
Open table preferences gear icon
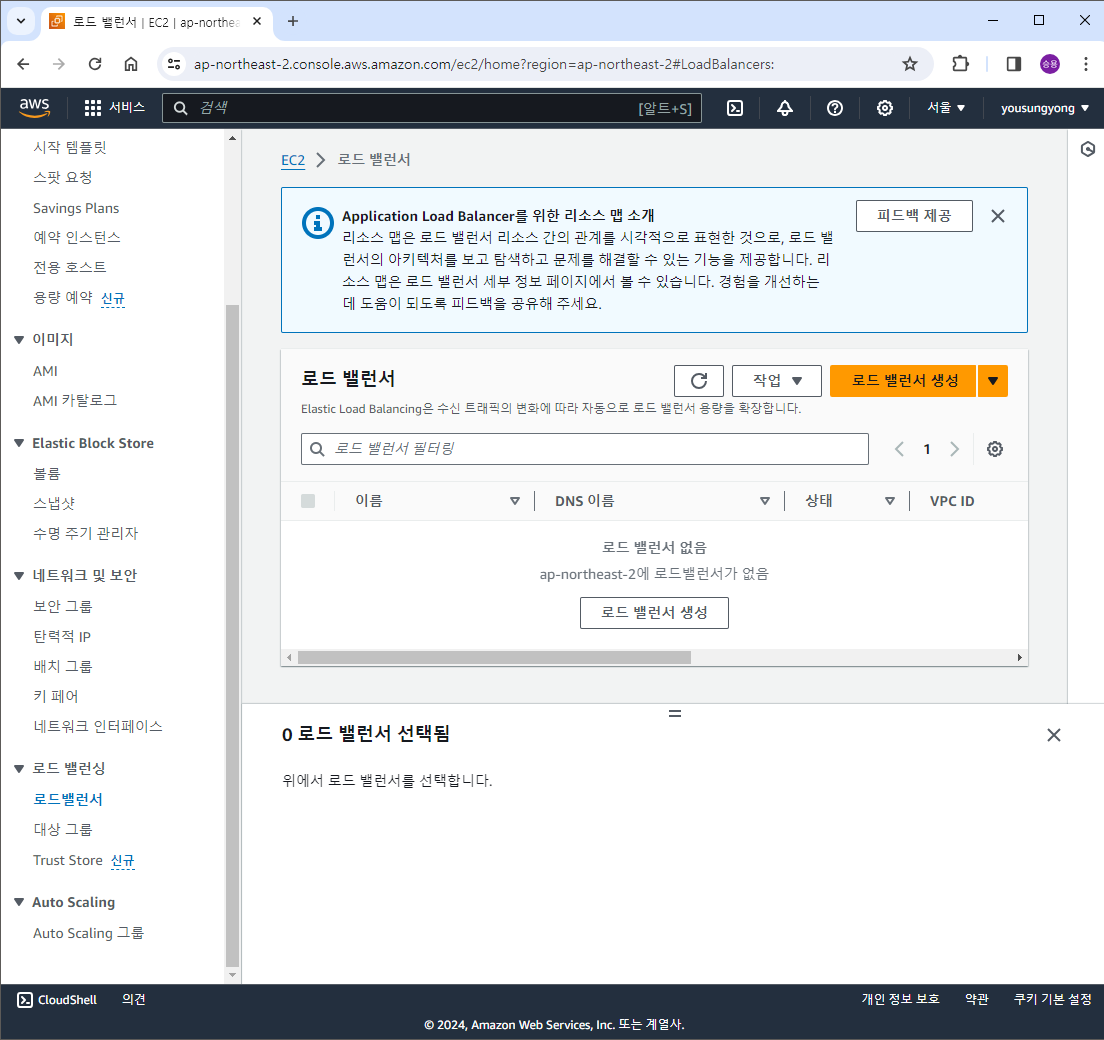pos(994,449)
